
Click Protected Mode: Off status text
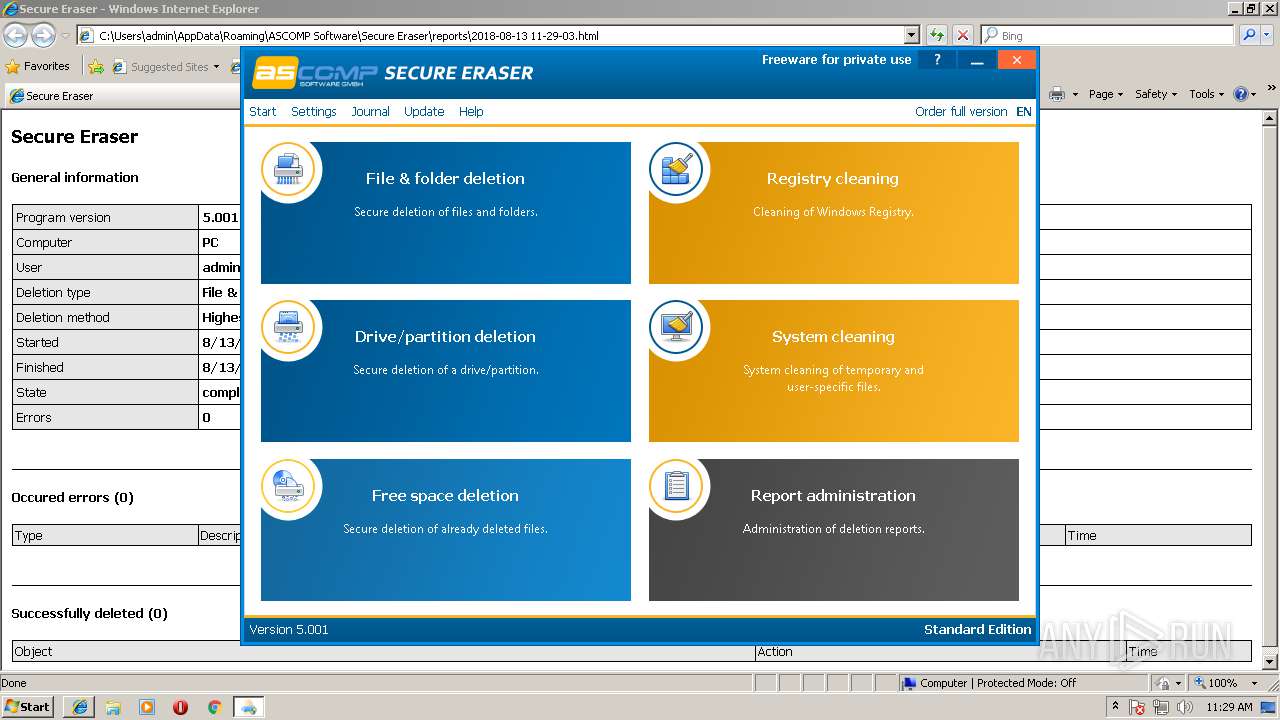[x=1026, y=683]
